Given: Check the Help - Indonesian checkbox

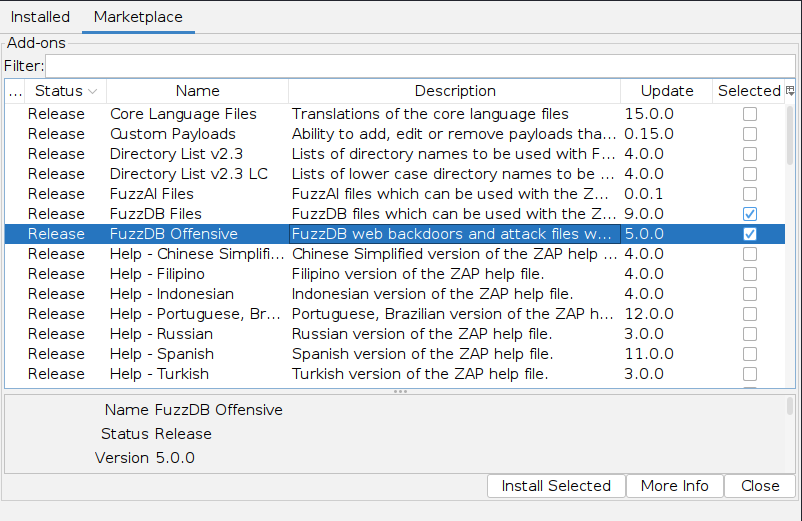Looking at the screenshot, I should 750,293.
